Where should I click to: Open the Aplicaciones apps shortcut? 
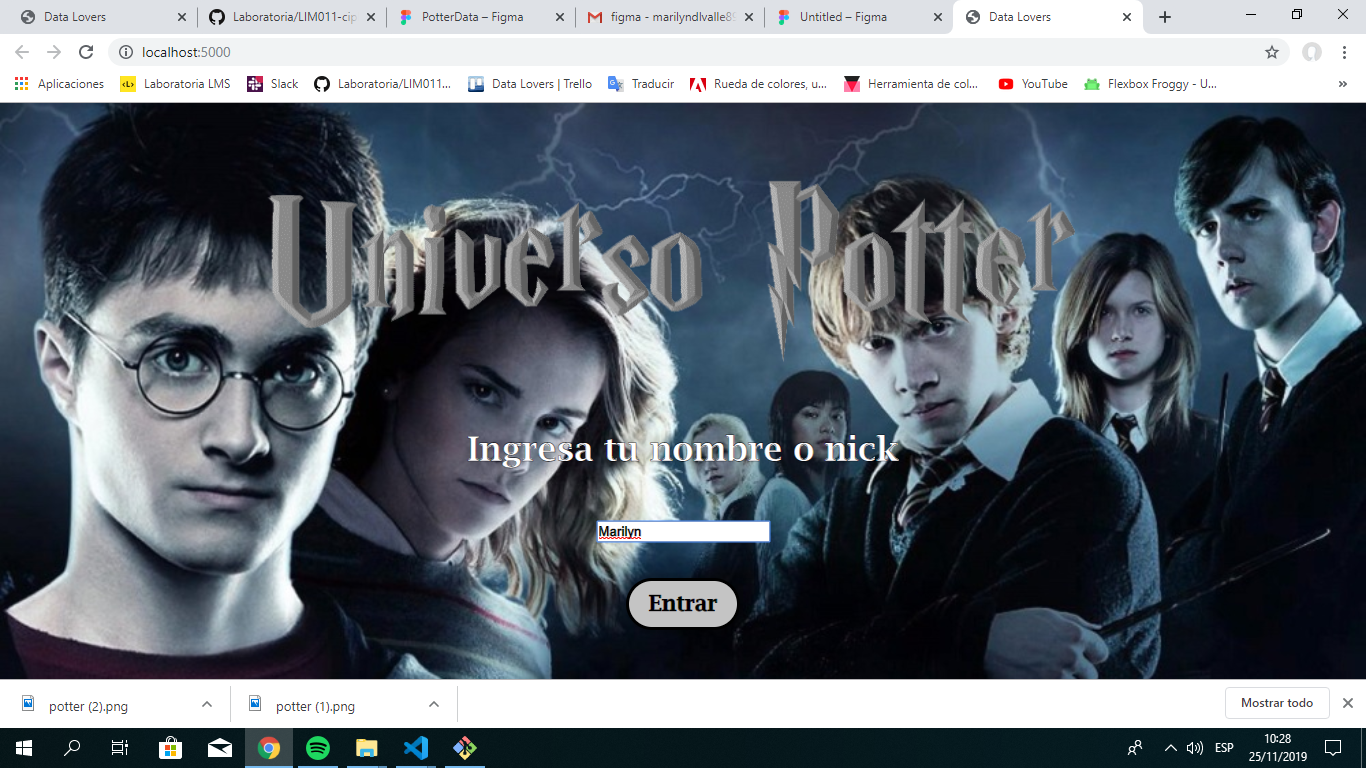click(59, 84)
